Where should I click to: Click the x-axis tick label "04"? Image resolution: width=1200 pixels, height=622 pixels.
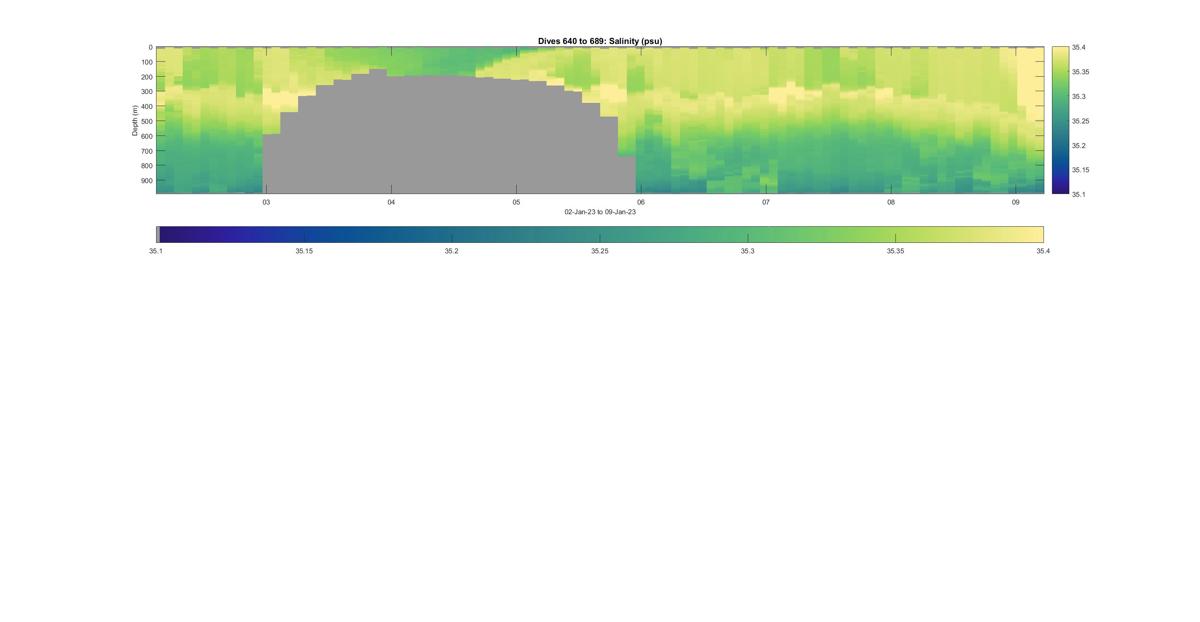point(391,202)
